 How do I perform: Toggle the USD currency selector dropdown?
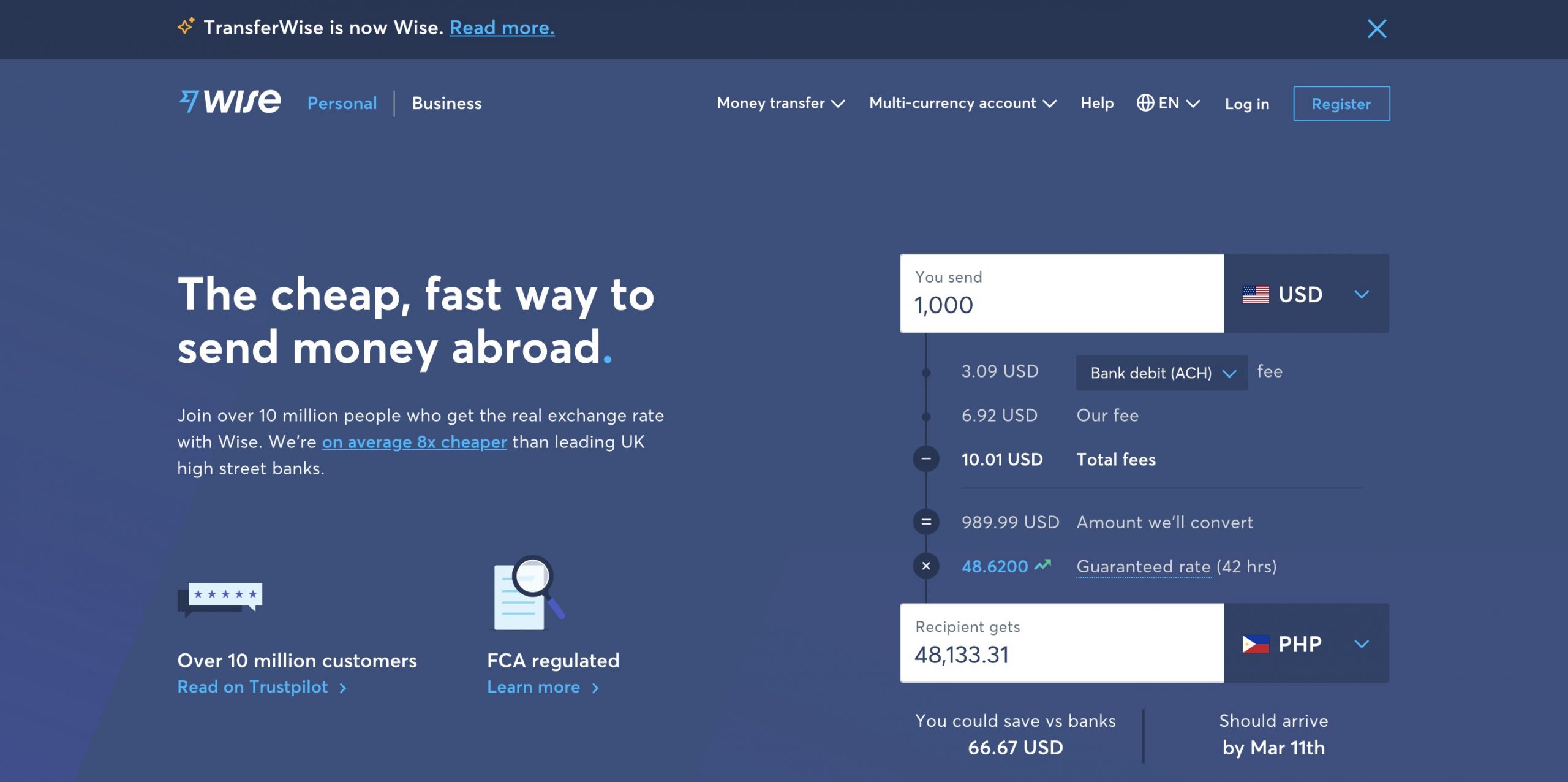pos(1305,294)
